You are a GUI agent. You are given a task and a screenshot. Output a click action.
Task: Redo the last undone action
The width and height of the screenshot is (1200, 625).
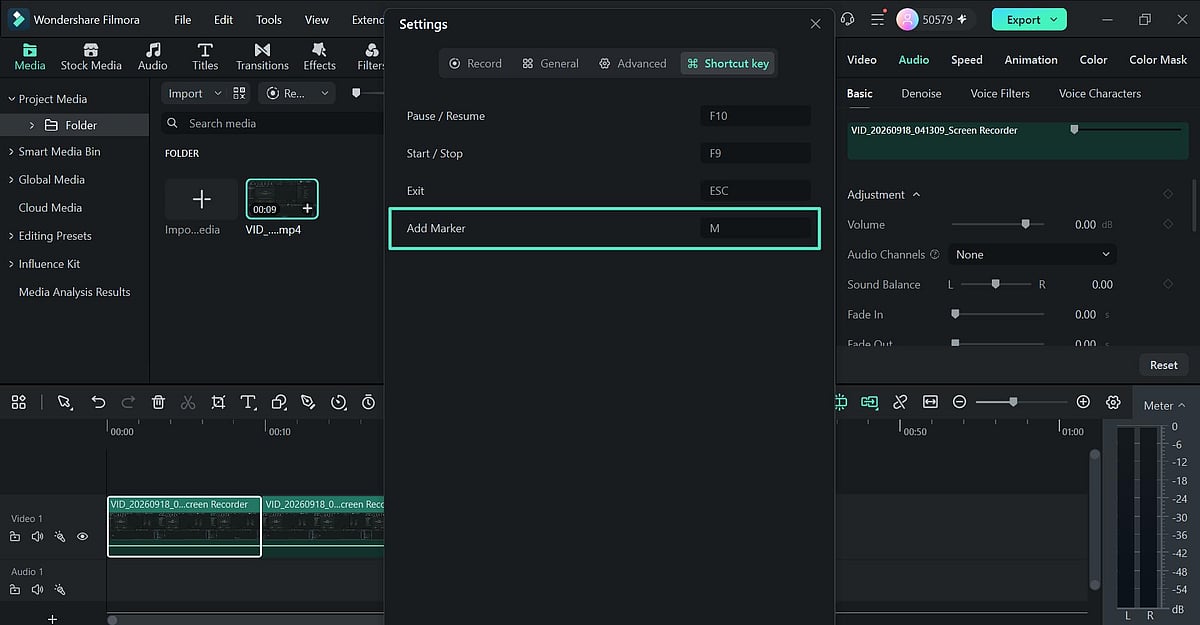[128, 402]
